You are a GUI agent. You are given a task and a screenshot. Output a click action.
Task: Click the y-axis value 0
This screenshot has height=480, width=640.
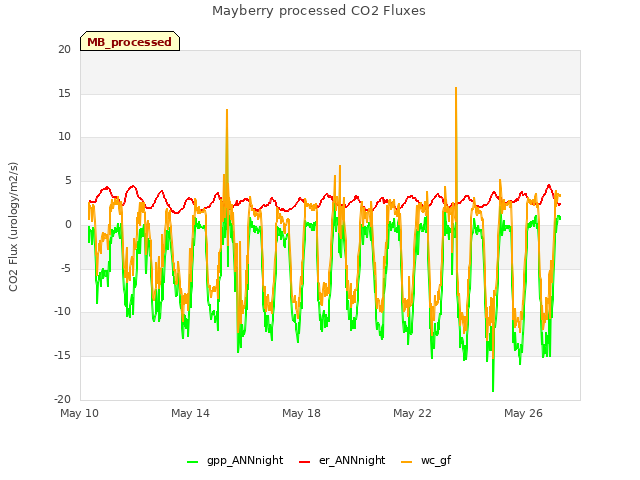point(68,224)
